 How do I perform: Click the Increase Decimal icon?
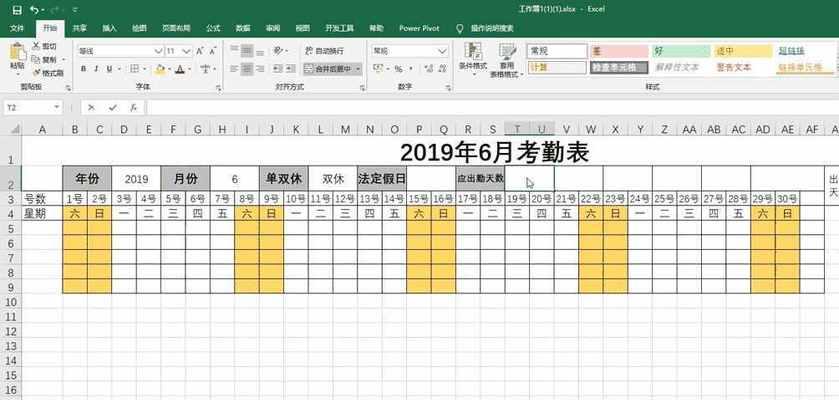coord(428,69)
